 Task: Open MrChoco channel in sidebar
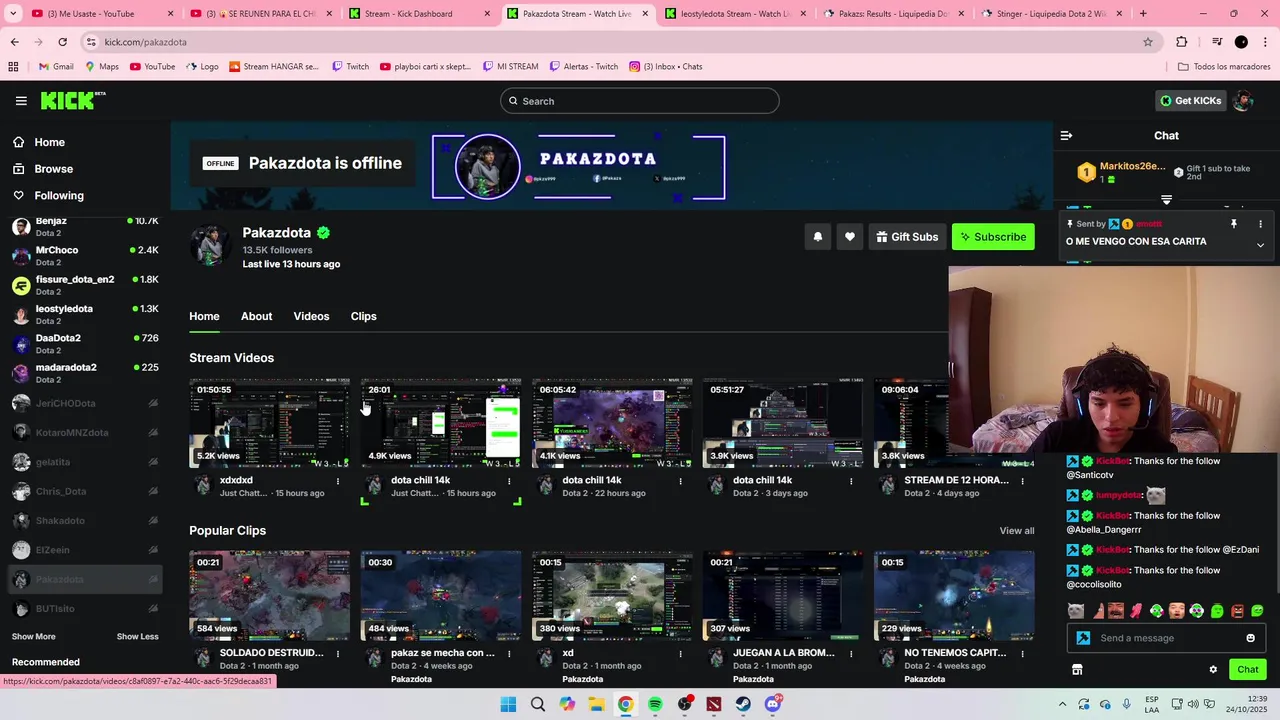(x=85, y=256)
